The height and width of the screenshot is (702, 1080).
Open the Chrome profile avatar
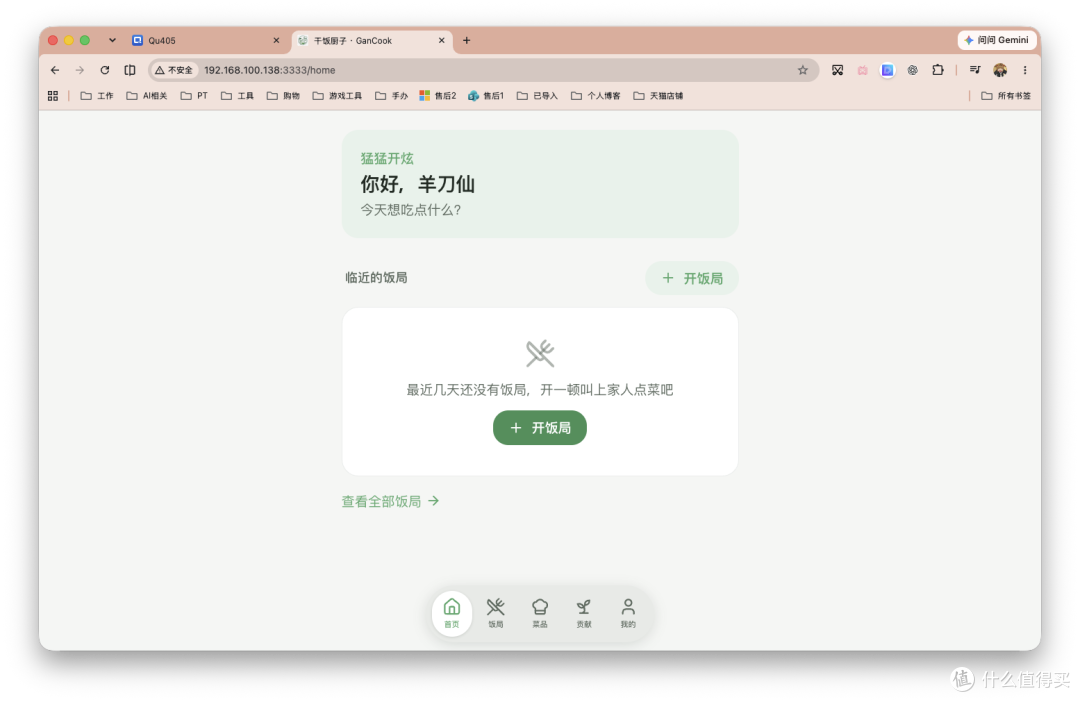tap(1000, 70)
